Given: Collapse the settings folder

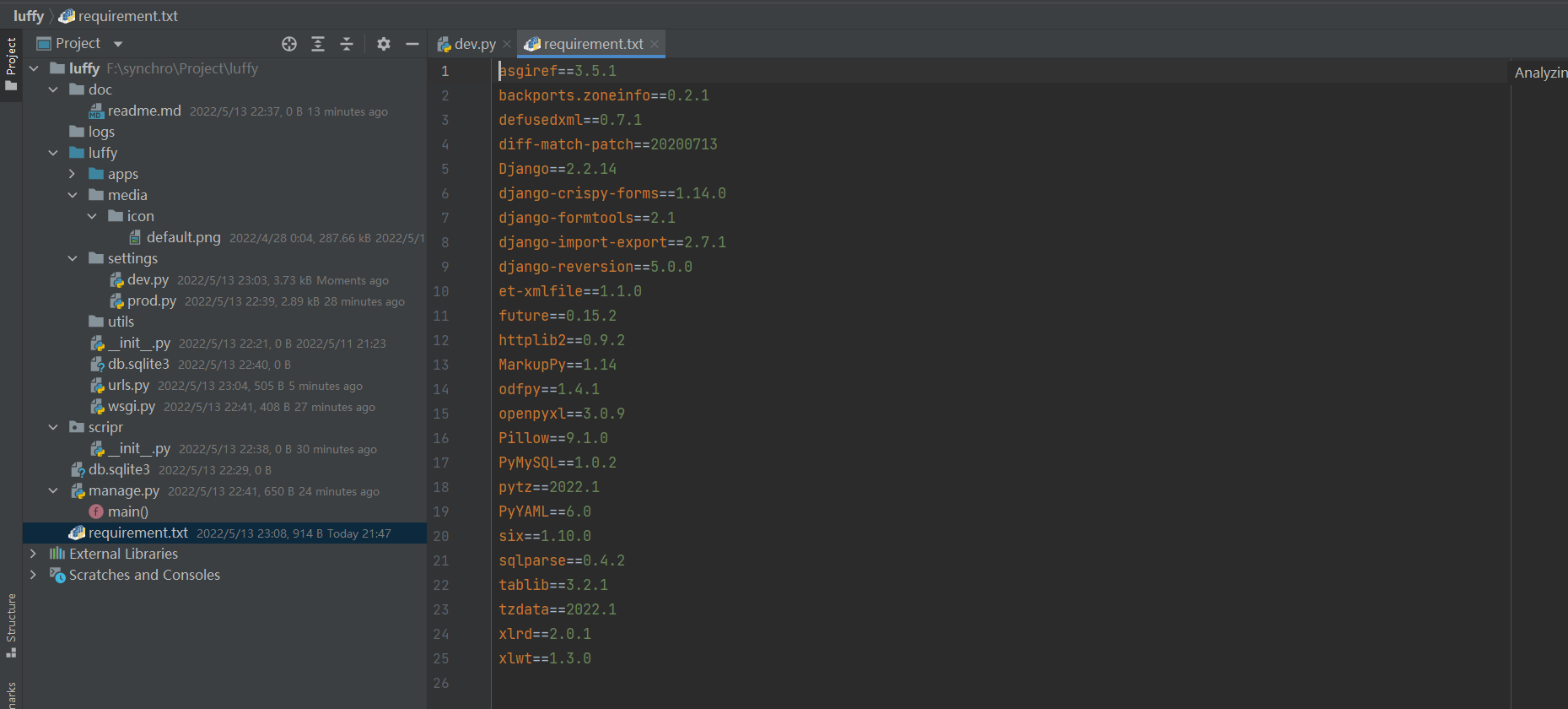Looking at the screenshot, I should (x=73, y=258).
